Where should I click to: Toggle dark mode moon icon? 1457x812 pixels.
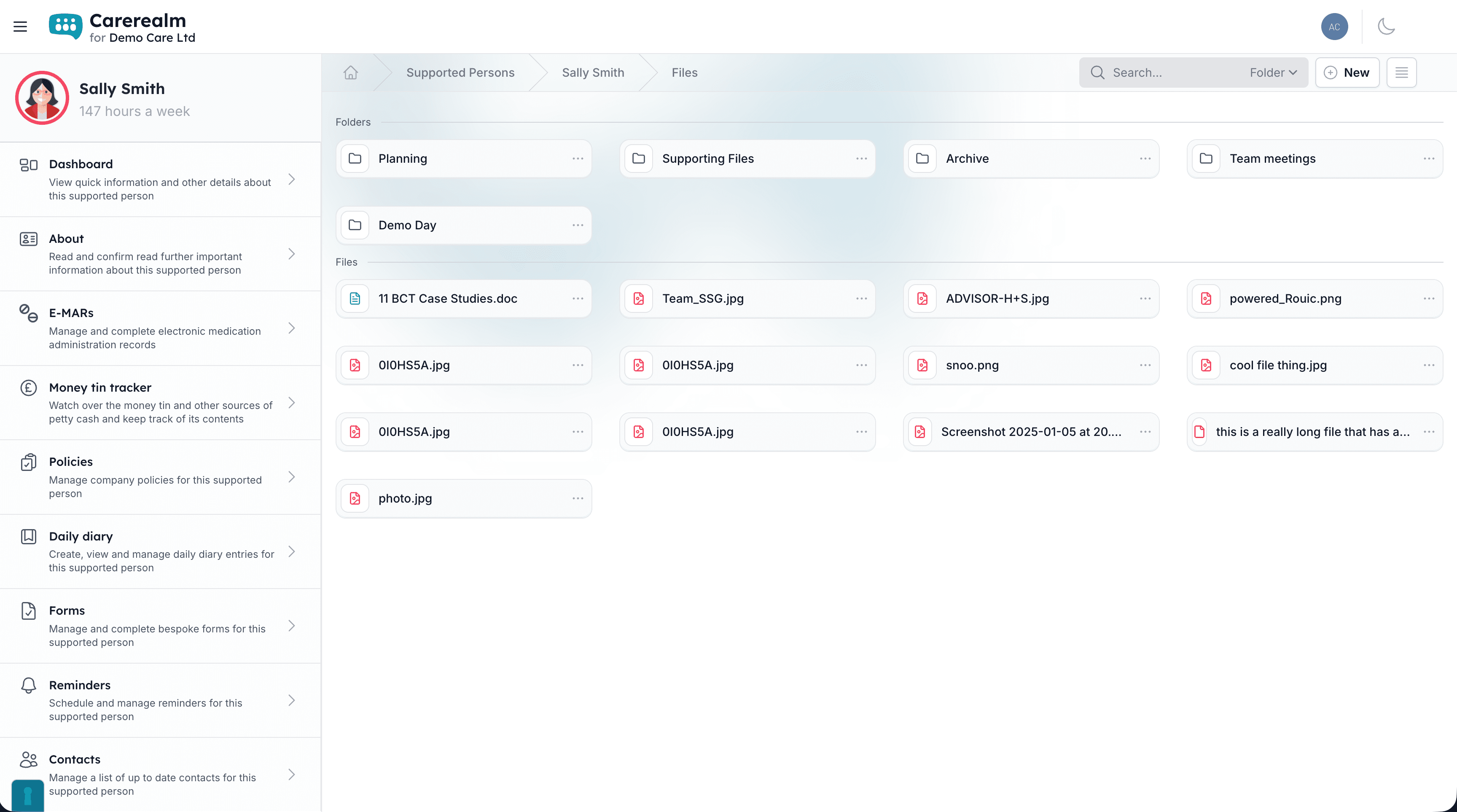[x=1386, y=27]
